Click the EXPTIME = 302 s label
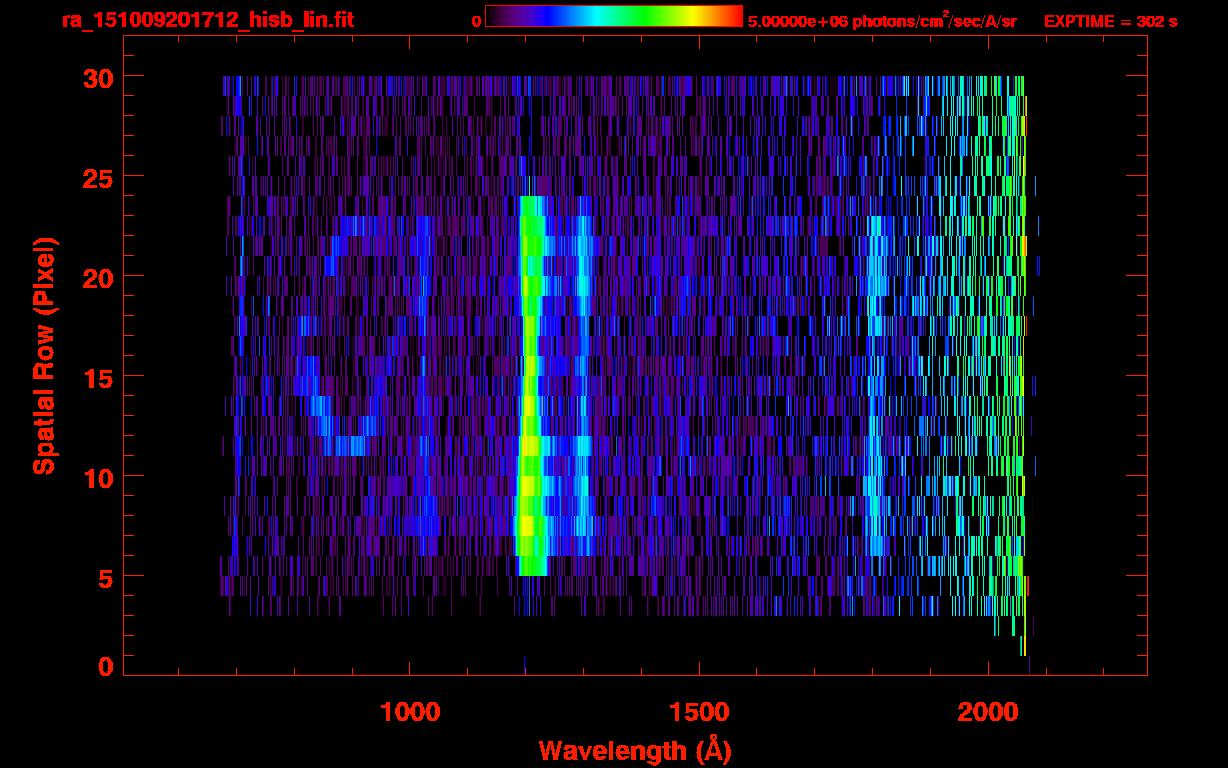The width and height of the screenshot is (1228, 768). click(x=1110, y=21)
